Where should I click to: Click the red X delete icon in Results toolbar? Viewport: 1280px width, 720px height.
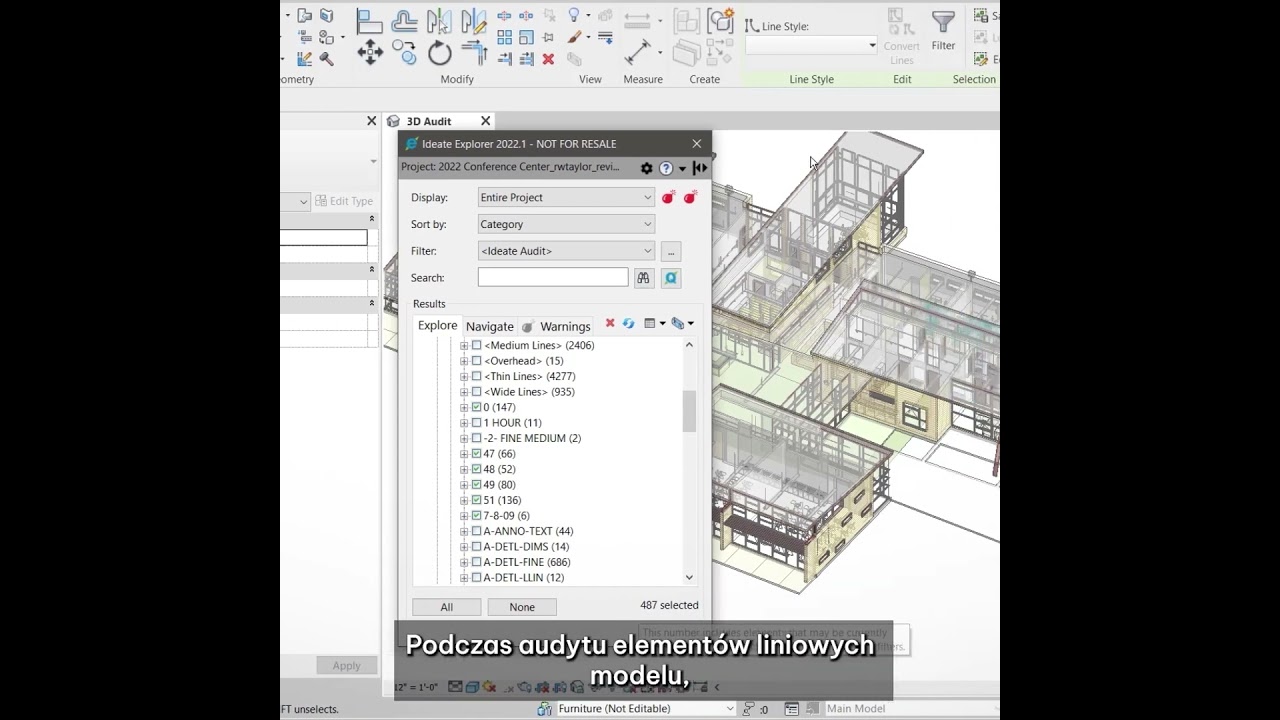610,324
